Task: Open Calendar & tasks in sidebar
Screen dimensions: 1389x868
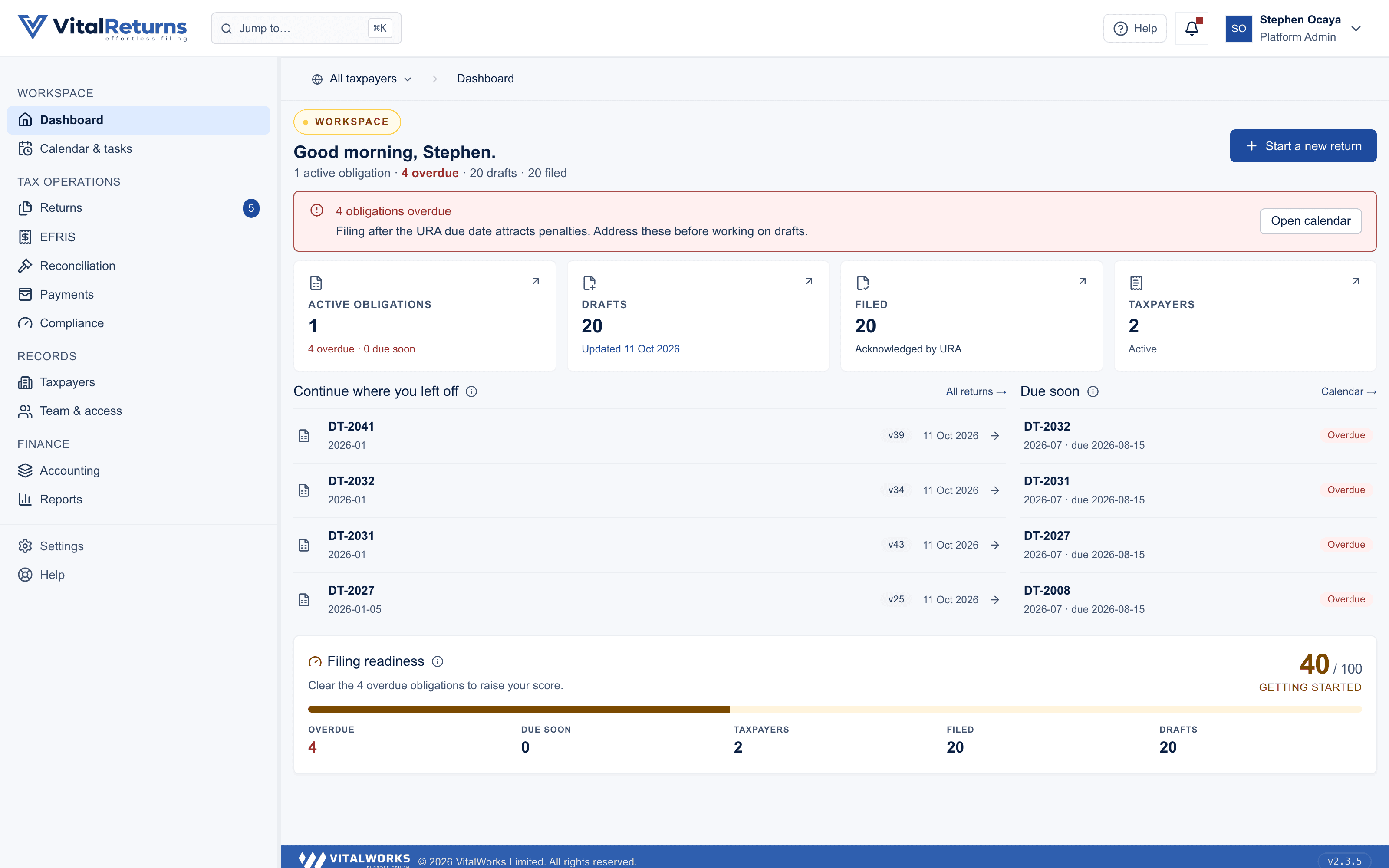Action: [x=138, y=149]
